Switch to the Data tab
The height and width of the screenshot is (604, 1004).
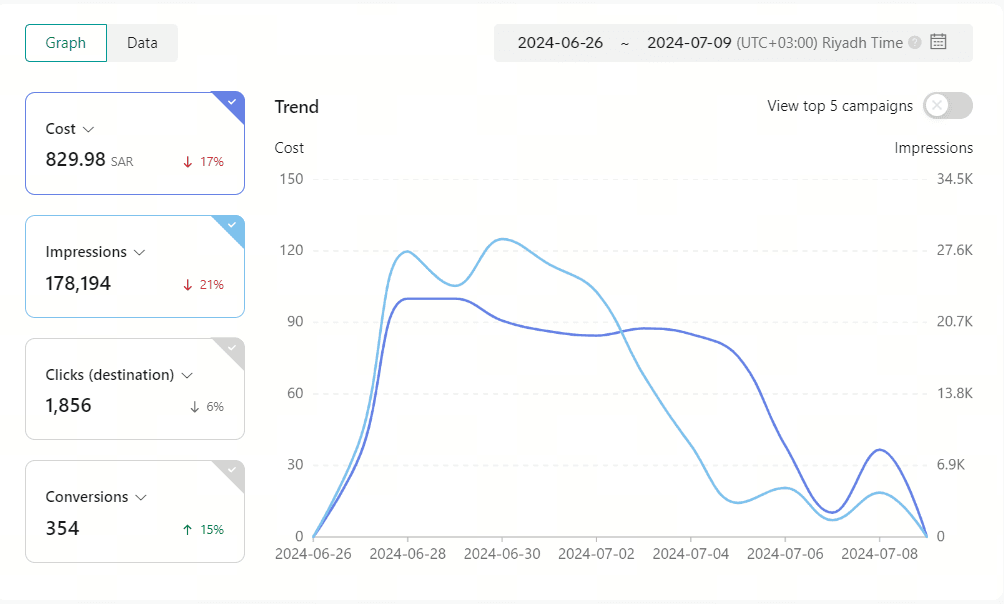click(142, 43)
